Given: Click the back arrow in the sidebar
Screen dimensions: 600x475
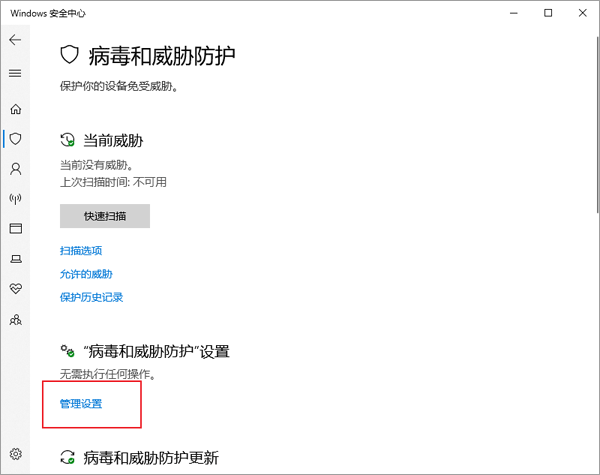Looking at the screenshot, I should coord(15,40).
